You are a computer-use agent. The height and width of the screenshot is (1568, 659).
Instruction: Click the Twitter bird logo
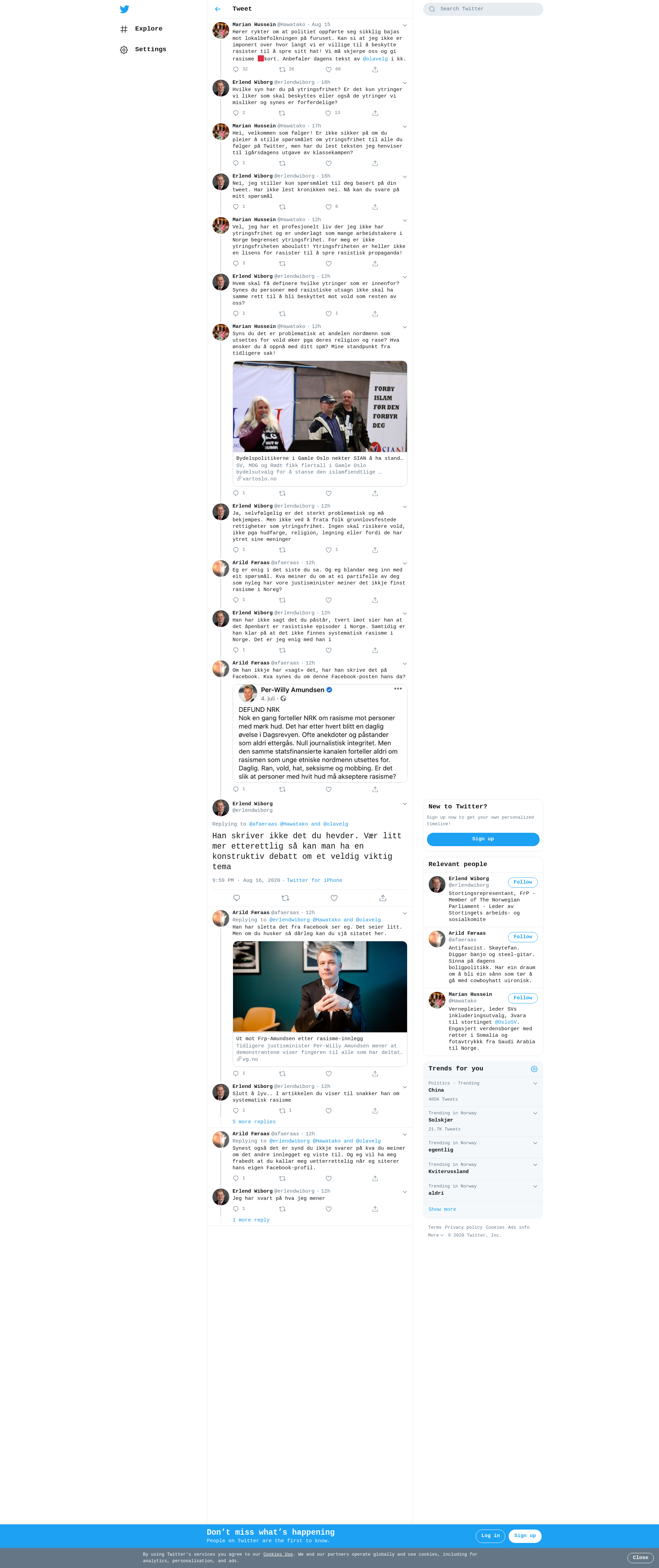pyautogui.click(x=124, y=9)
